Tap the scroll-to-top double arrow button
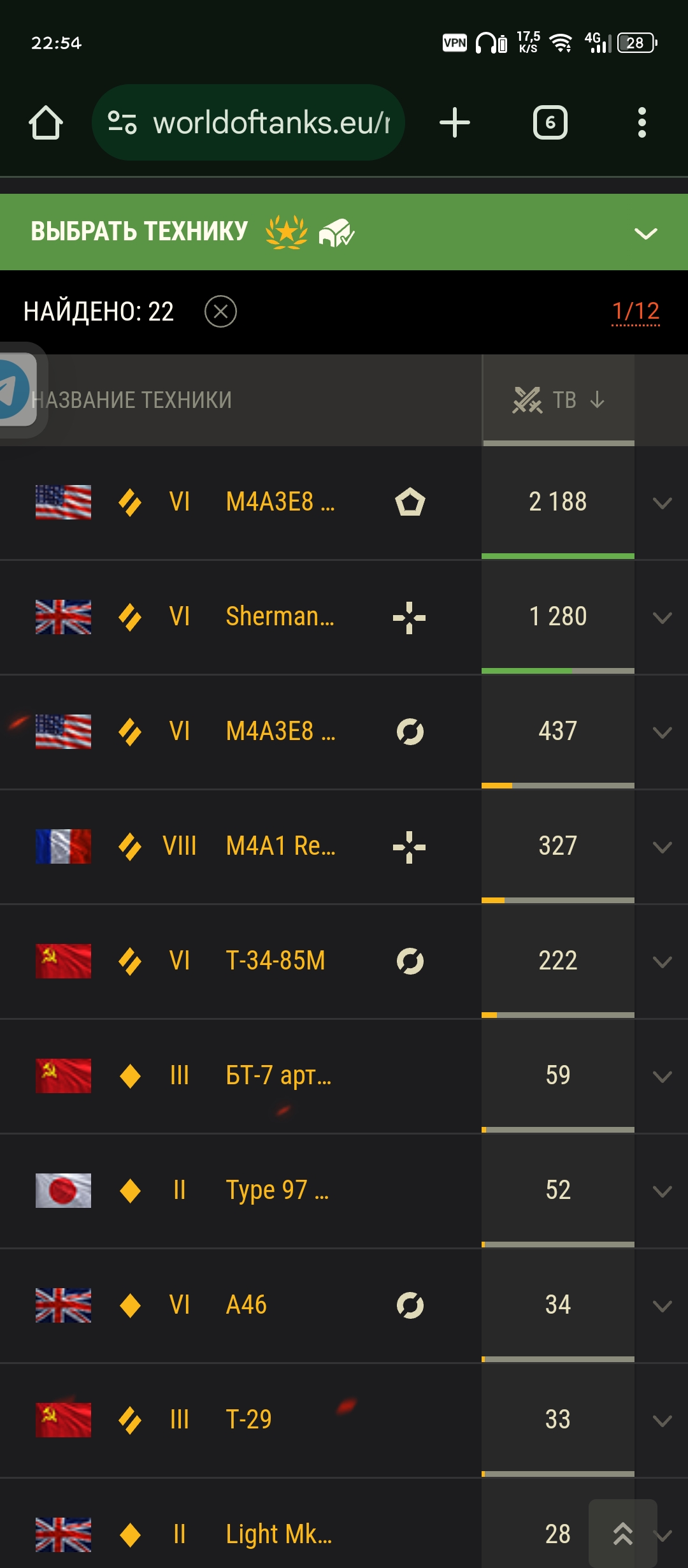688x1568 pixels. coord(623,1533)
